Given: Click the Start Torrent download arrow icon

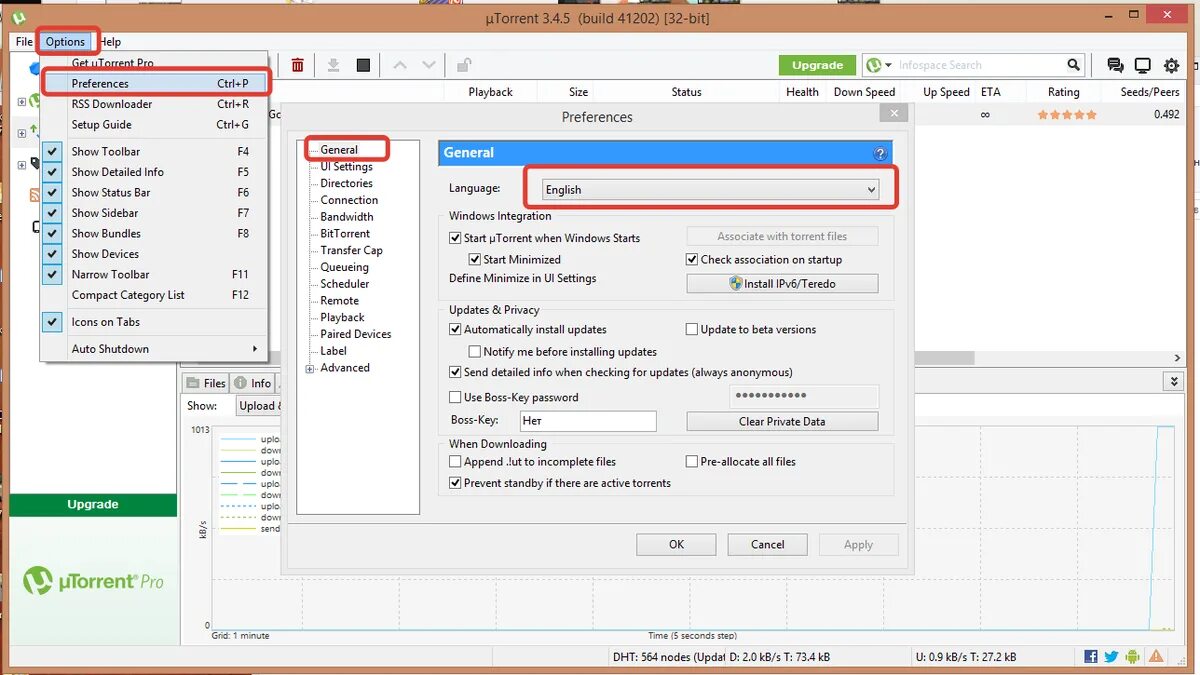Looking at the screenshot, I should pos(334,65).
